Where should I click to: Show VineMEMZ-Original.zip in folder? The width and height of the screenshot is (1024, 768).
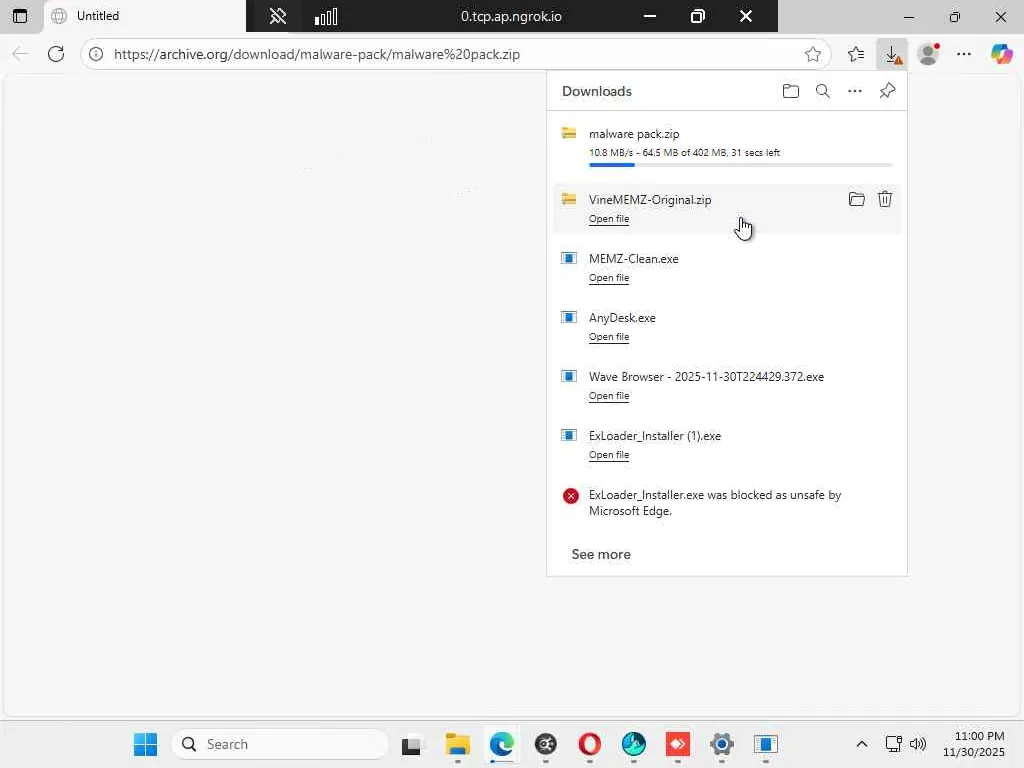(x=857, y=199)
